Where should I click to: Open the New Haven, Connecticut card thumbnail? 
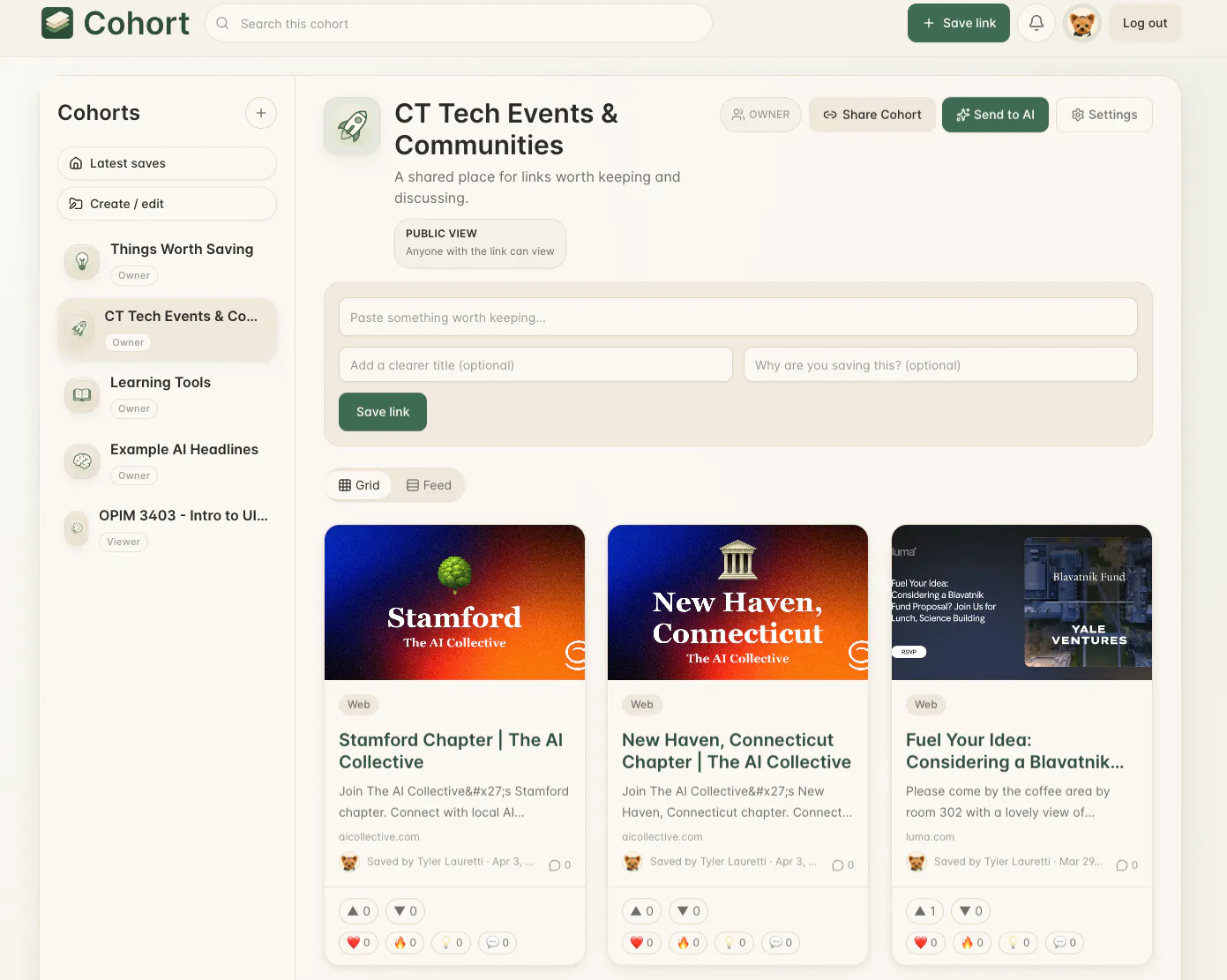[737, 602]
